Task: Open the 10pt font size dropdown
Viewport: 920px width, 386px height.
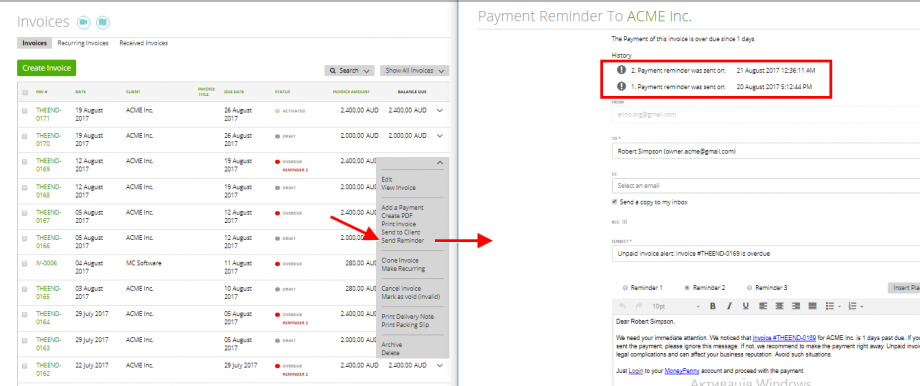Action: pos(676,306)
